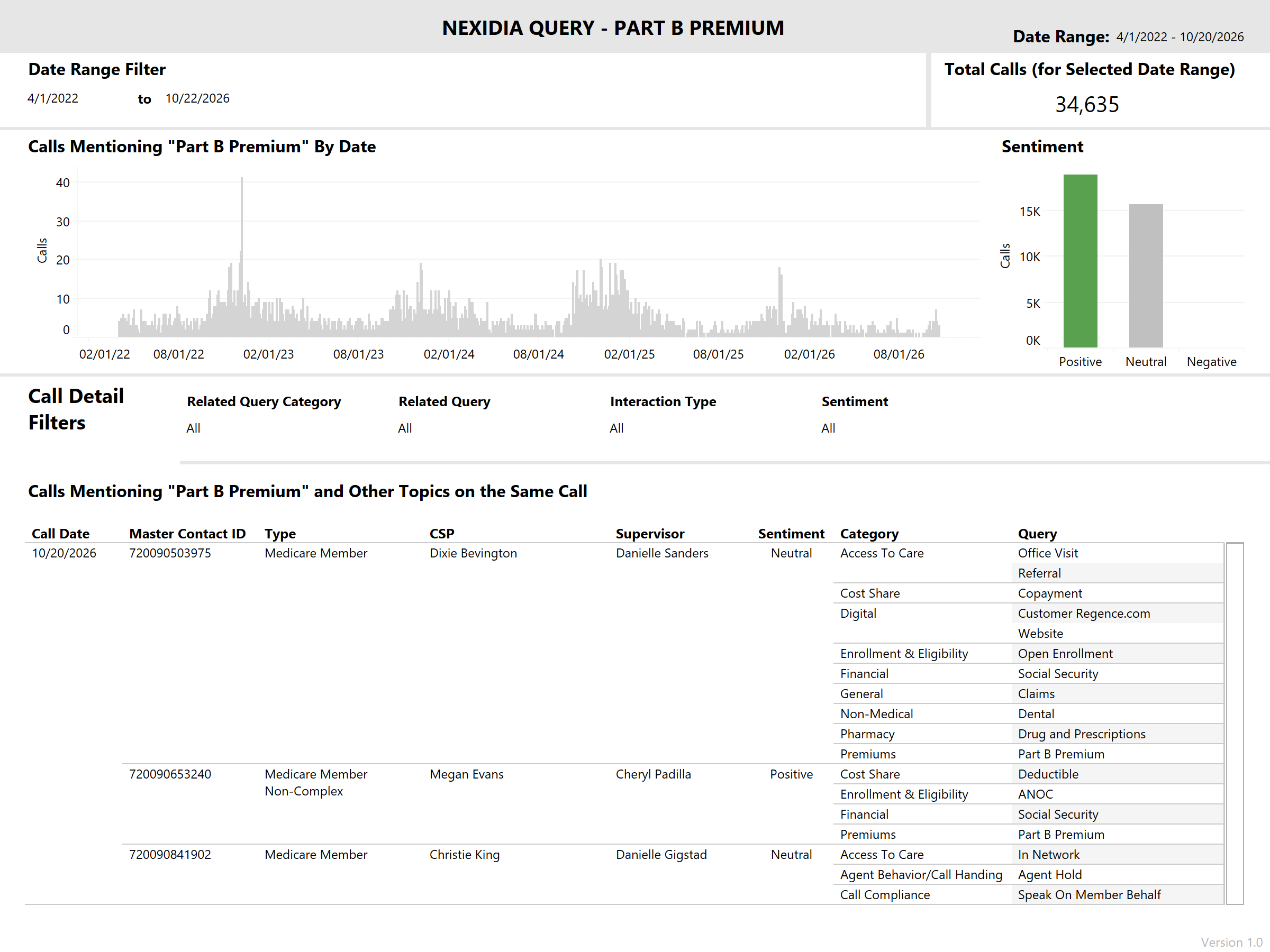Click the start date 4/1/2022 field
Viewport: 1270px width, 952px height.
tap(53, 98)
